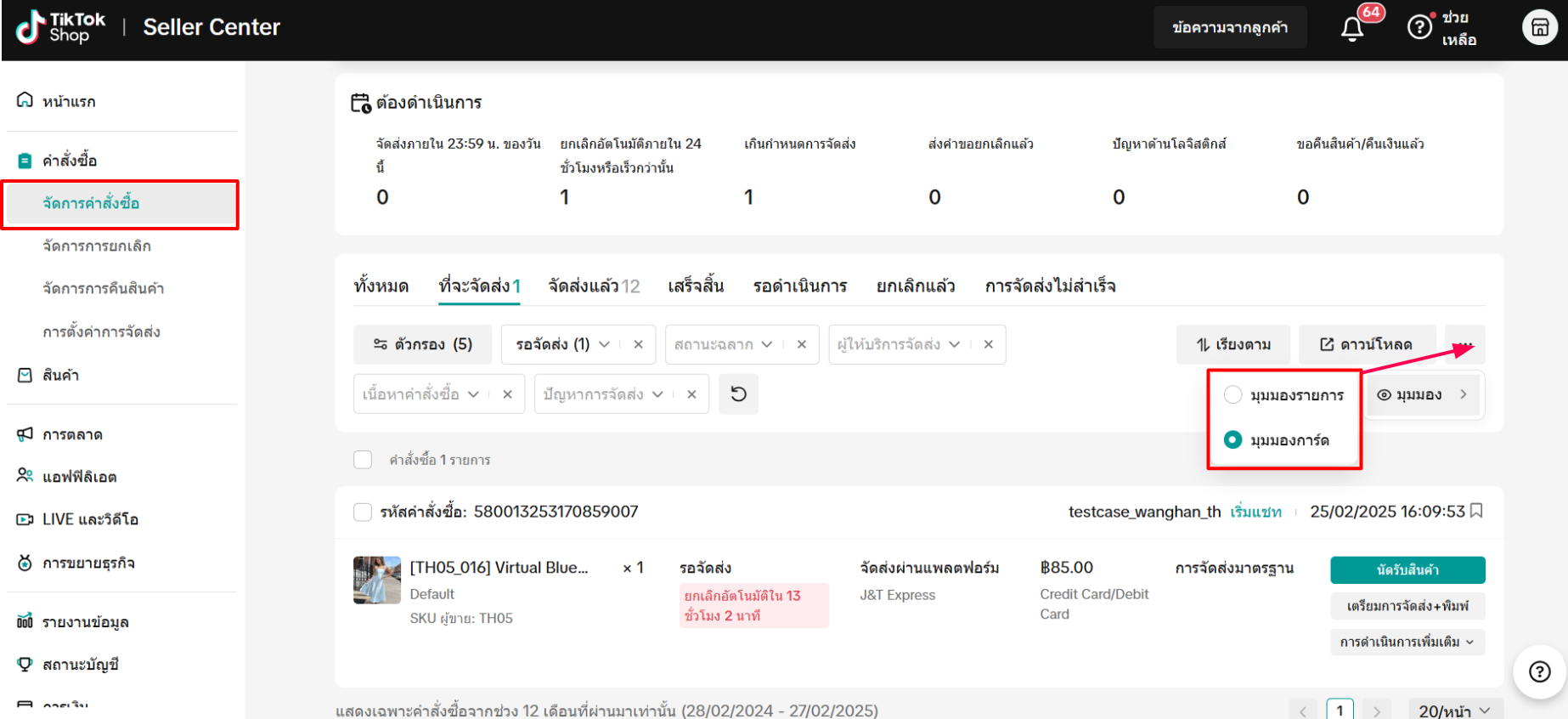Click the affiliate people icon beside แอฟฟิลิเอต
Screen dimensions: 1568x719
pyautogui.click(x=25, y=476)
